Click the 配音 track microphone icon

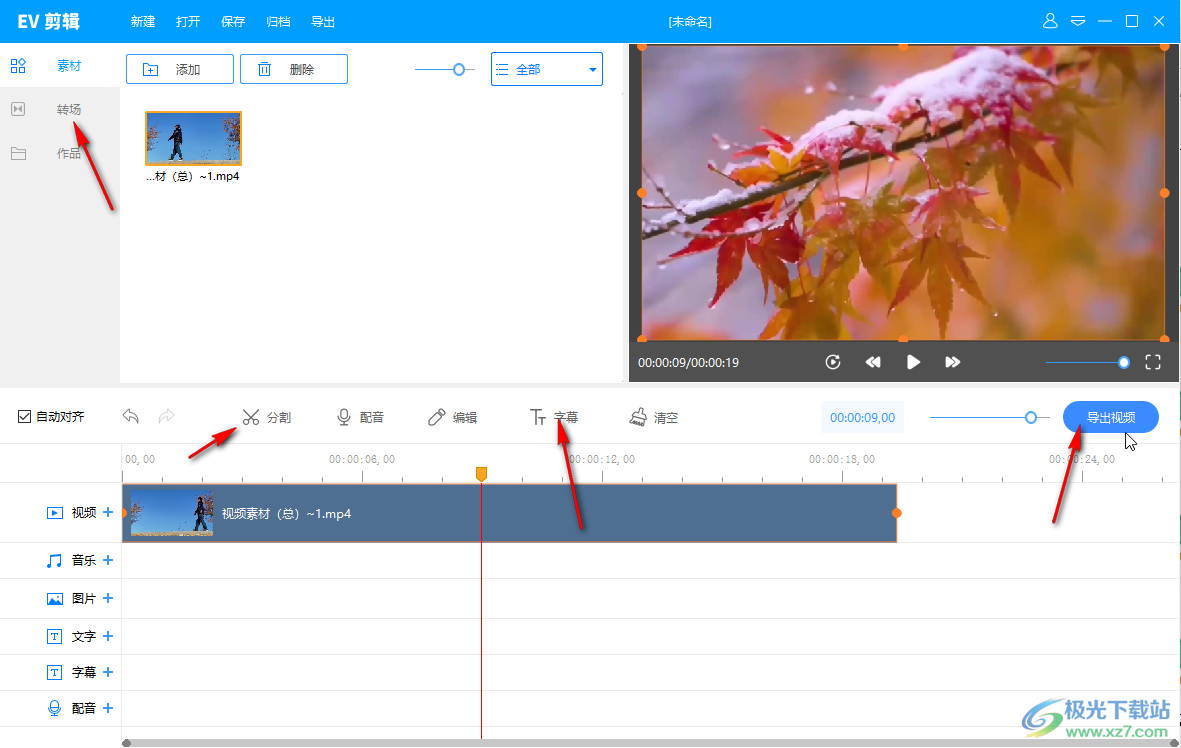point(54,708)
